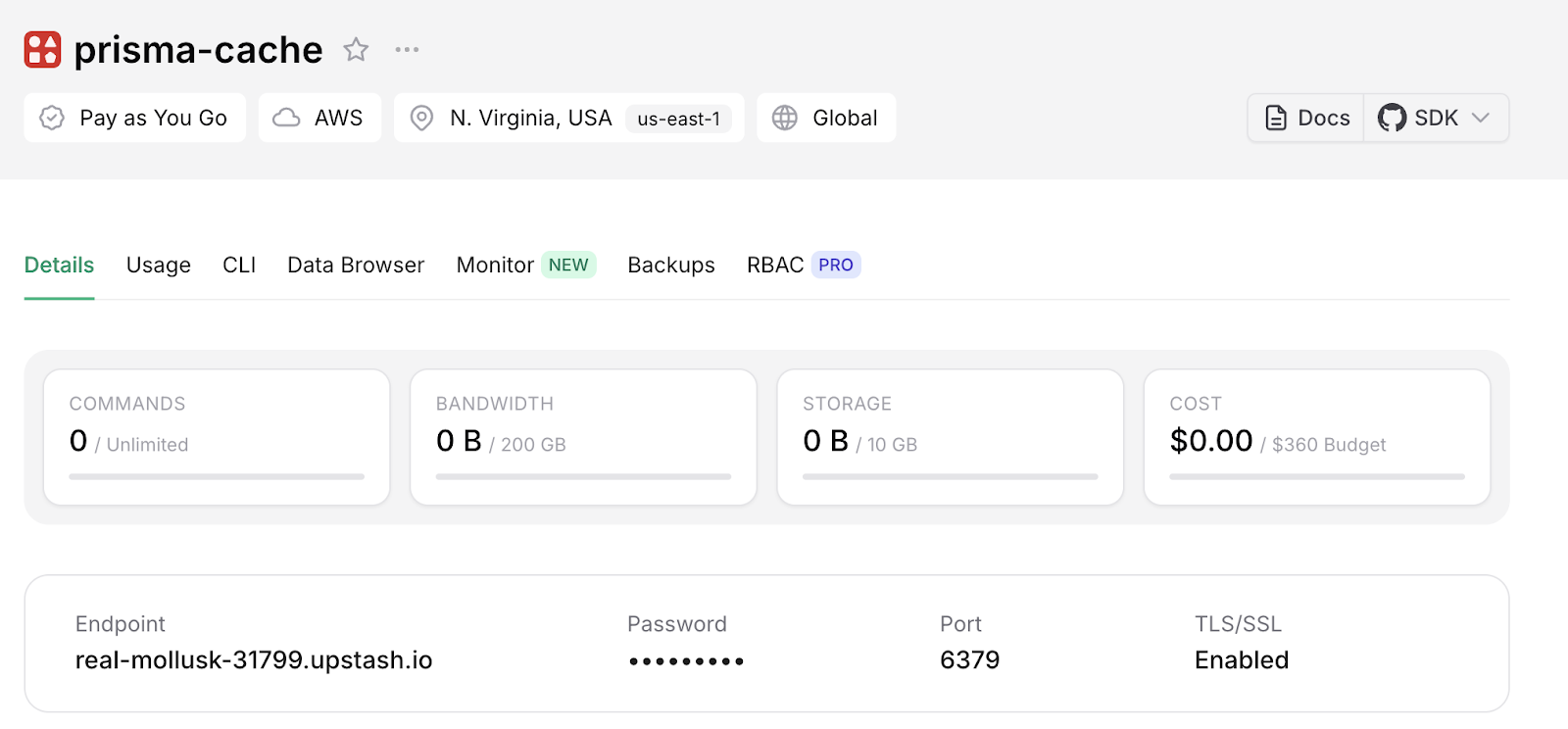
Task: Click the red prisma-cache database logo icon
Action: (x=42, y=49)
